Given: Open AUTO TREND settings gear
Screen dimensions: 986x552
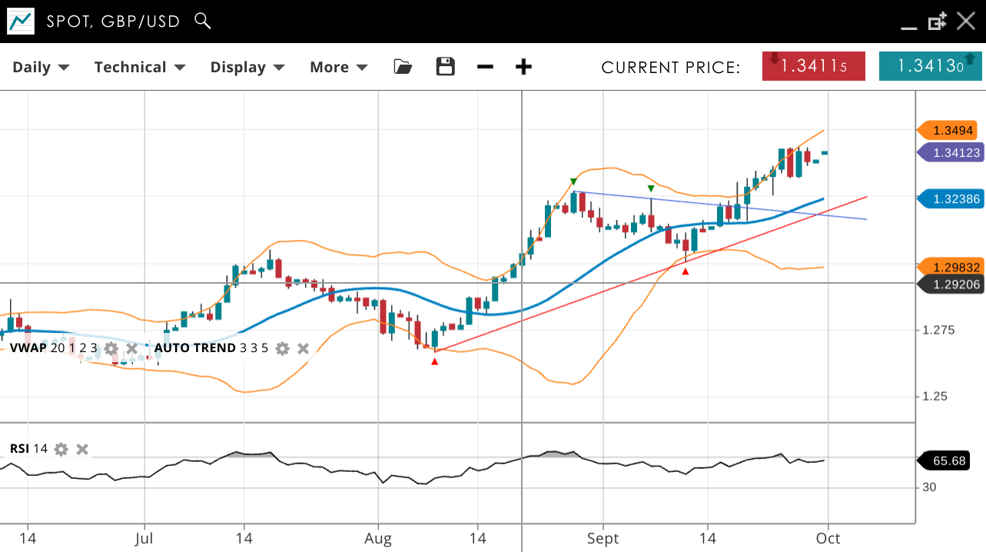Looking at the screenshot, I should point(282,349).
